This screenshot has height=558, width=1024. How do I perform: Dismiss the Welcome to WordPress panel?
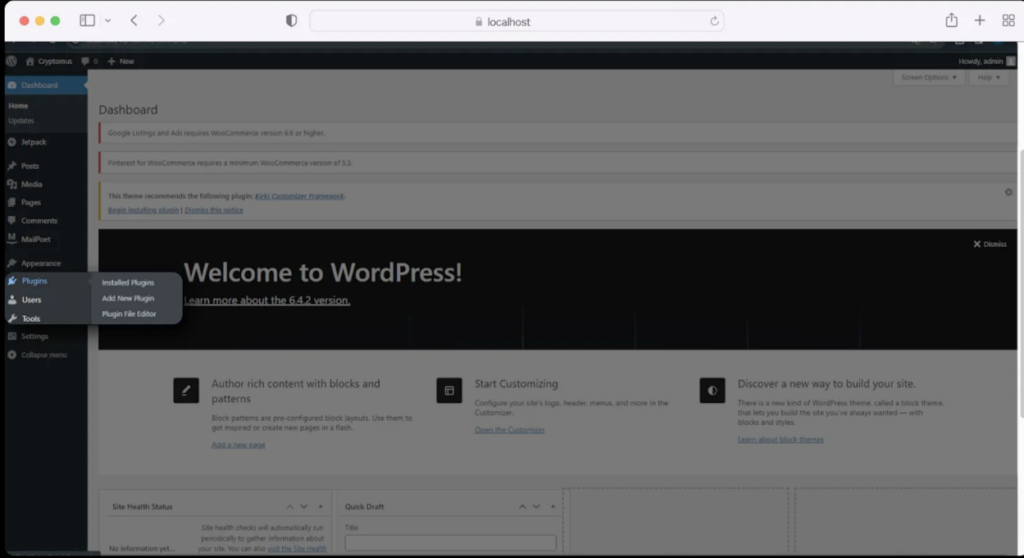[989, 244]
